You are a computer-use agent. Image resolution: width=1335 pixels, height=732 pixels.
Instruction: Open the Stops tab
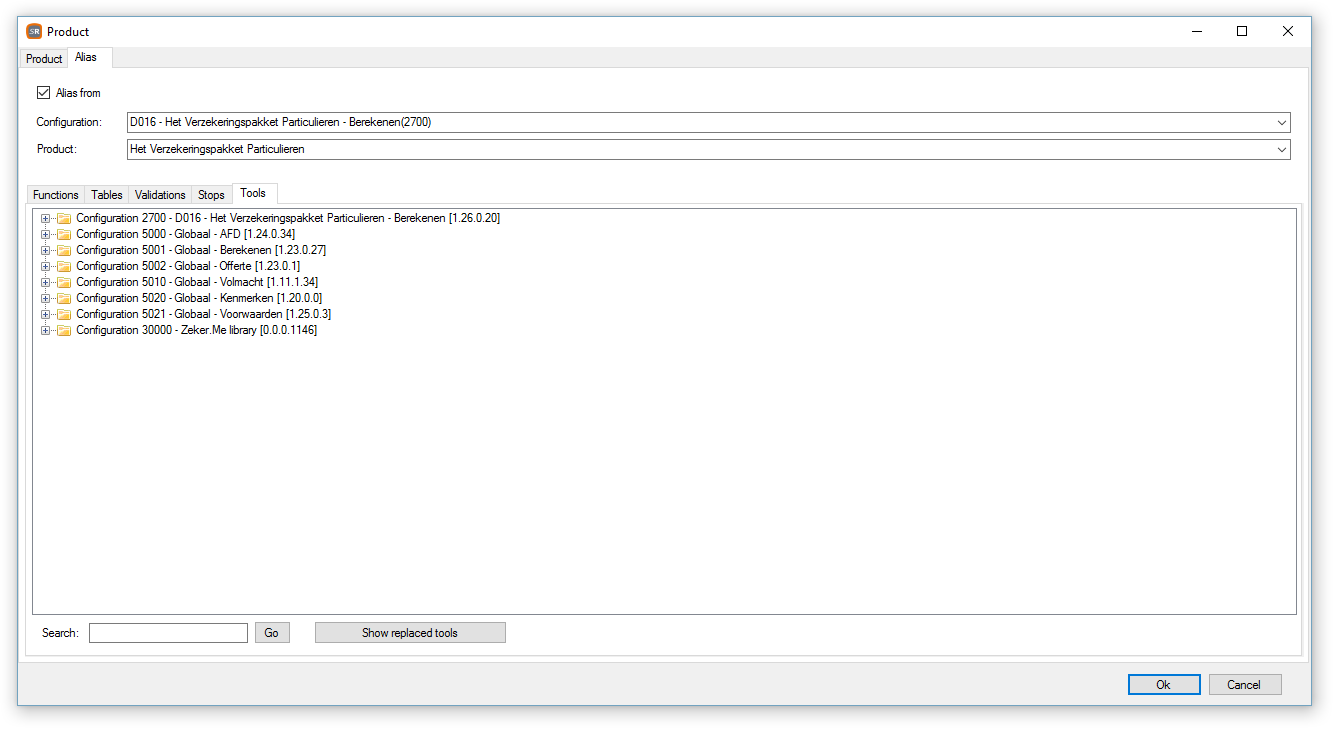pos(211,195)
